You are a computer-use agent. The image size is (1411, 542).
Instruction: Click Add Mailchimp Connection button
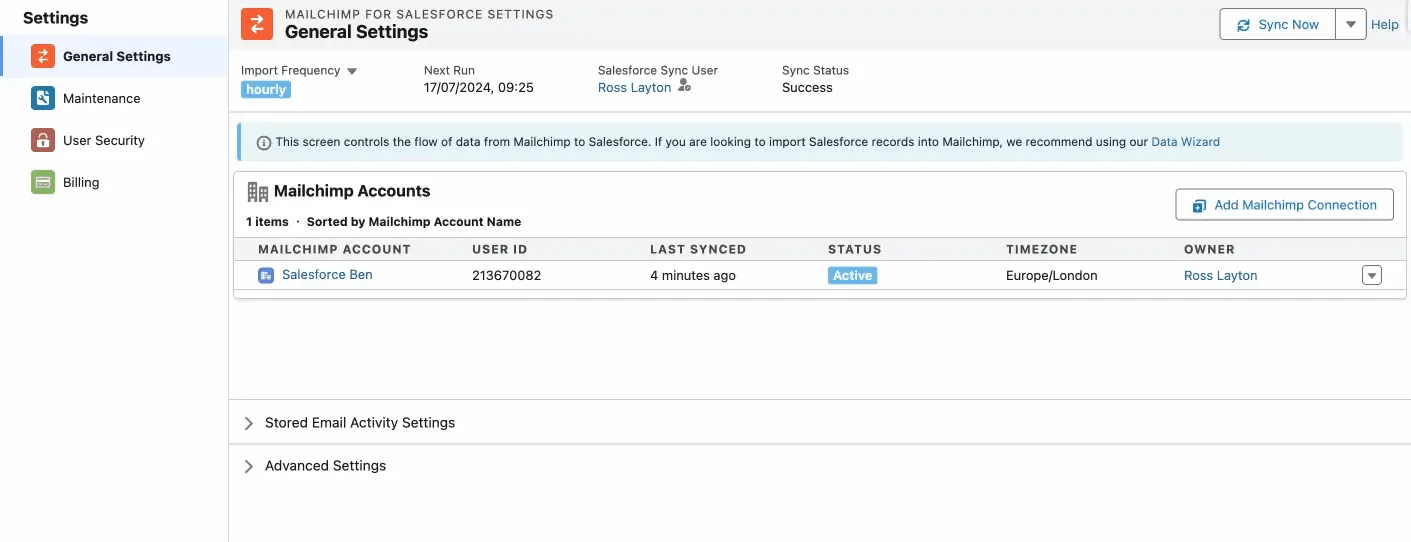pos(1284,205)
